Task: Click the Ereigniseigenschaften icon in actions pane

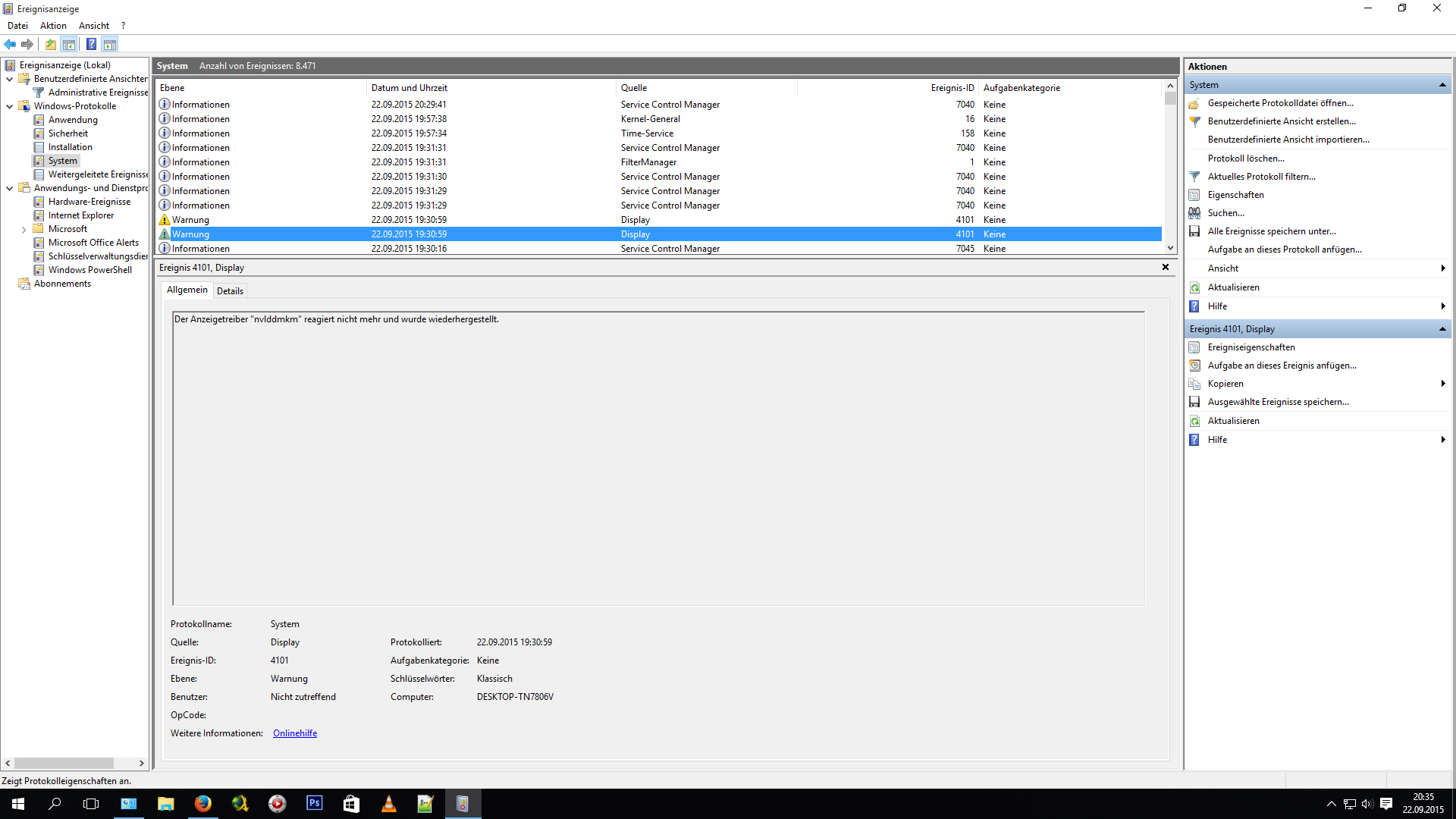Action: tap(1194, 347)
